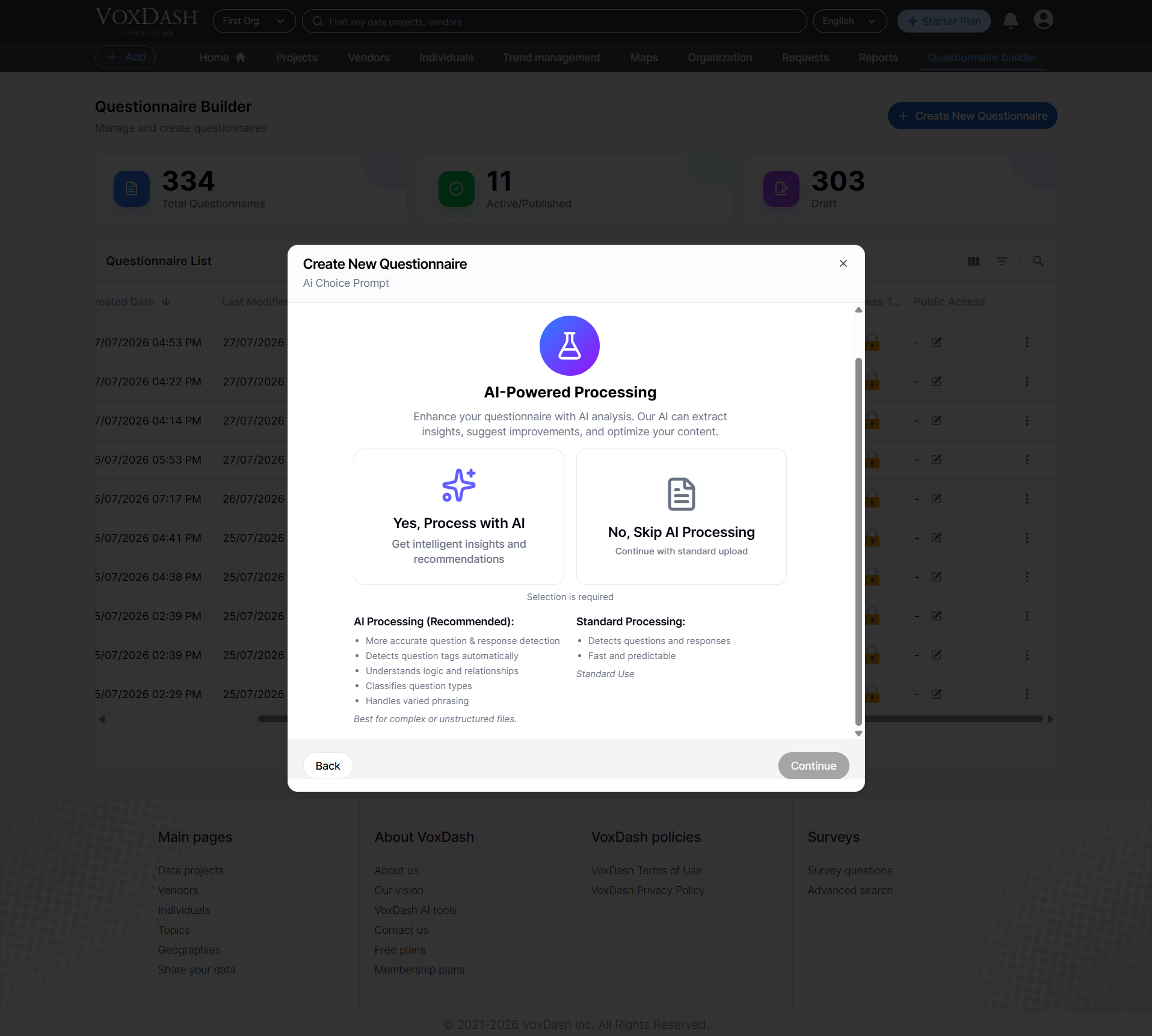Select the No, Skip AI Processing card
Screen dimensions: 1152x1036
[681, 516]
